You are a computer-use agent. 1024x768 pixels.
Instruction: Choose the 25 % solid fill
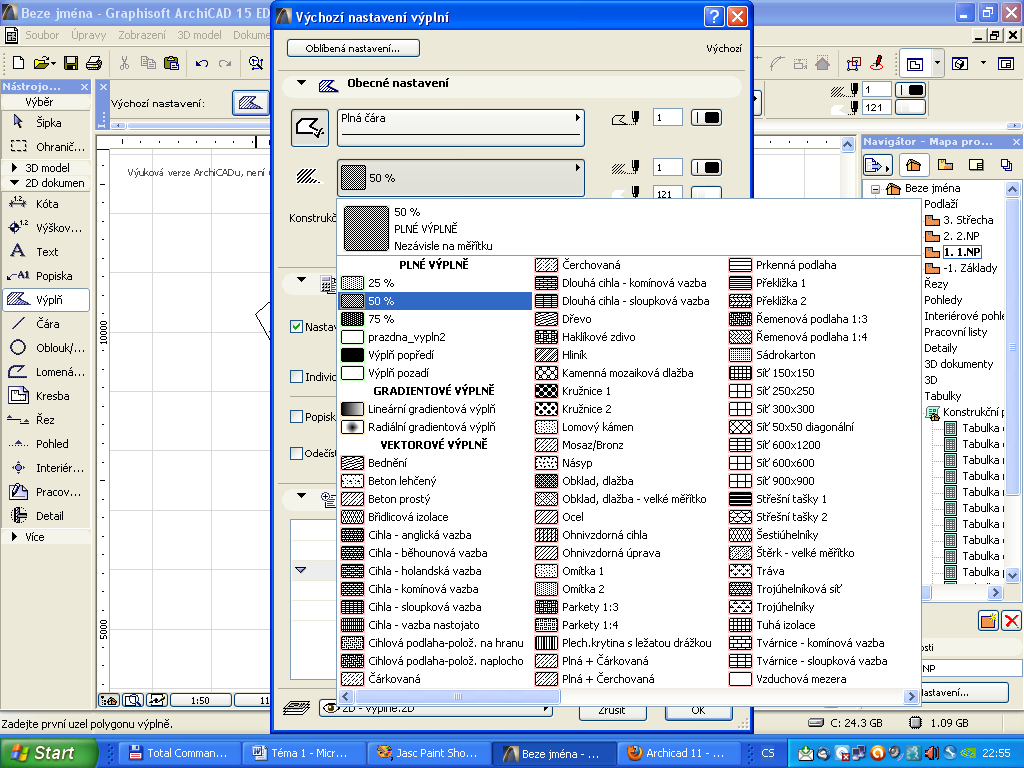(x=436, y=283)
